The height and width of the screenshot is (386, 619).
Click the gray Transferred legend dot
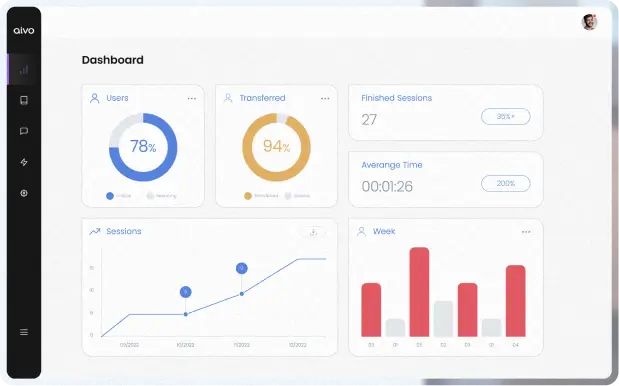[x=288, y=196]
